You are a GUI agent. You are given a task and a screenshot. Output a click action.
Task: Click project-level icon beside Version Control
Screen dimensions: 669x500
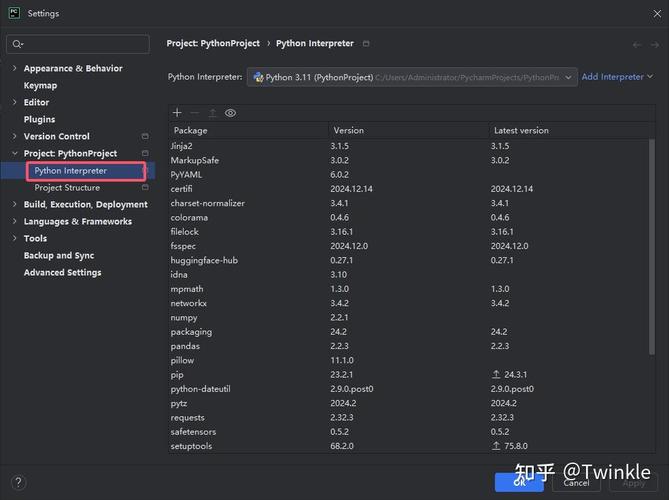[145, 136]
